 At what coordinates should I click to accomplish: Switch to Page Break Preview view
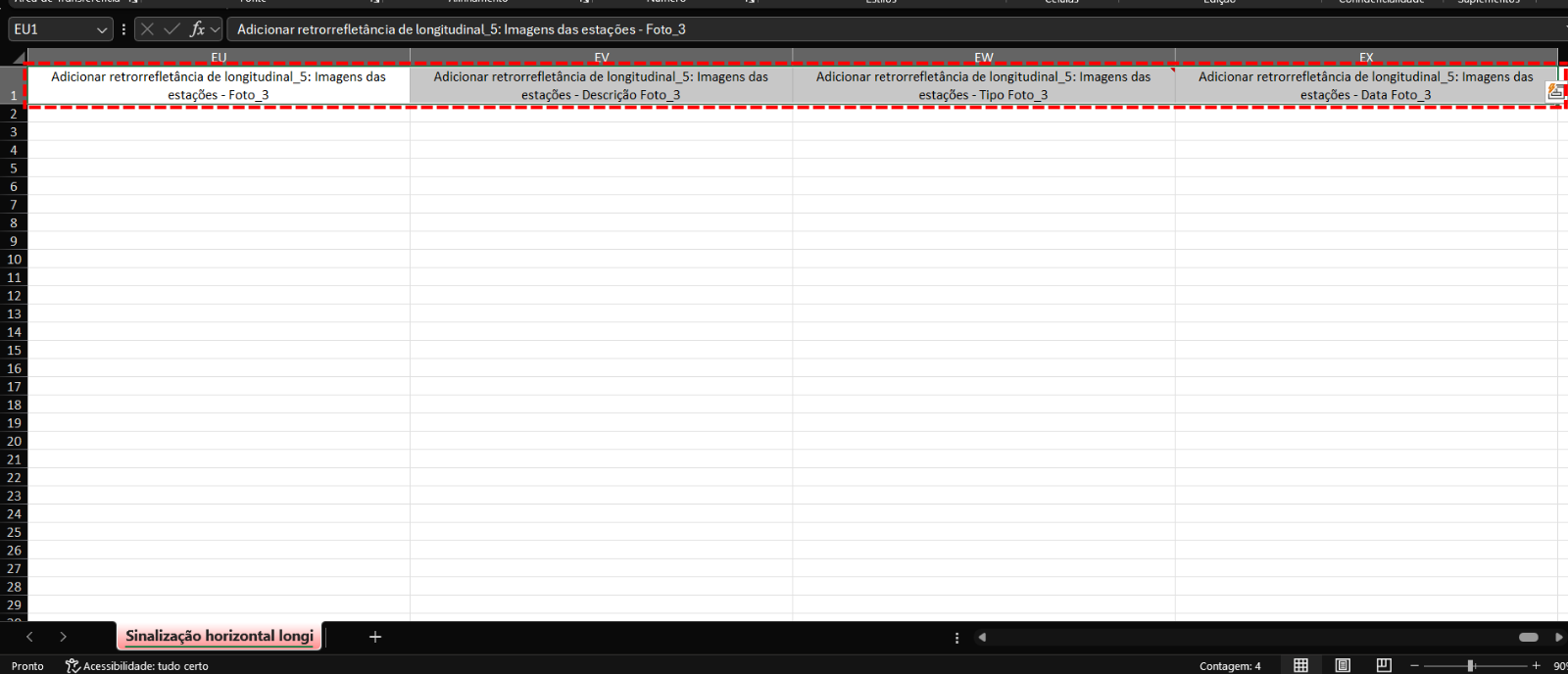coord(1384,666)
